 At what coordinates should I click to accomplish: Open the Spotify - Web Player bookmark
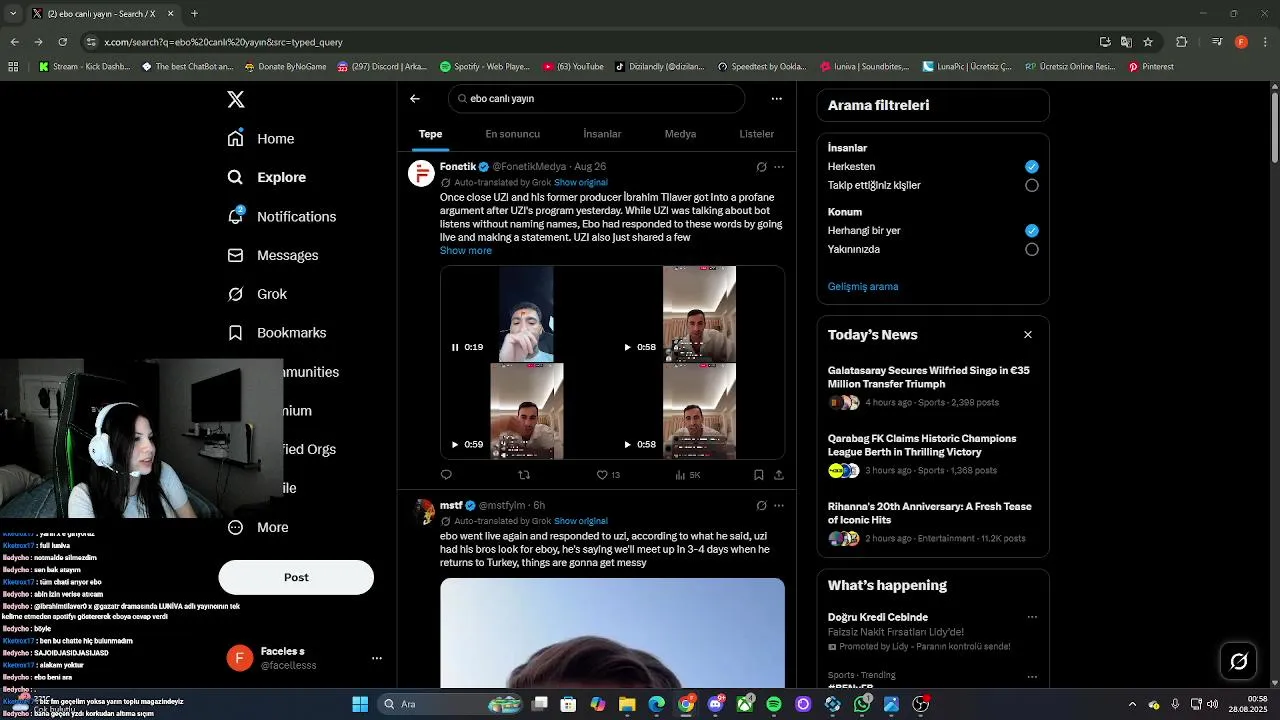pos(485,67)
